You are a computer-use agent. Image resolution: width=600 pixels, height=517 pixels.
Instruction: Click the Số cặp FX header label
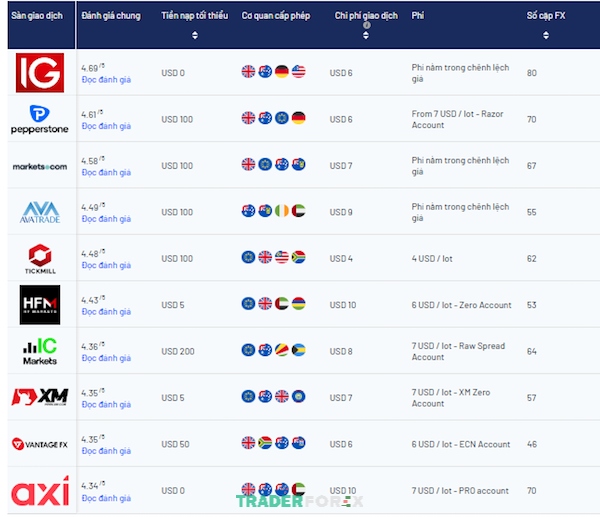click(x=546, y=16)
